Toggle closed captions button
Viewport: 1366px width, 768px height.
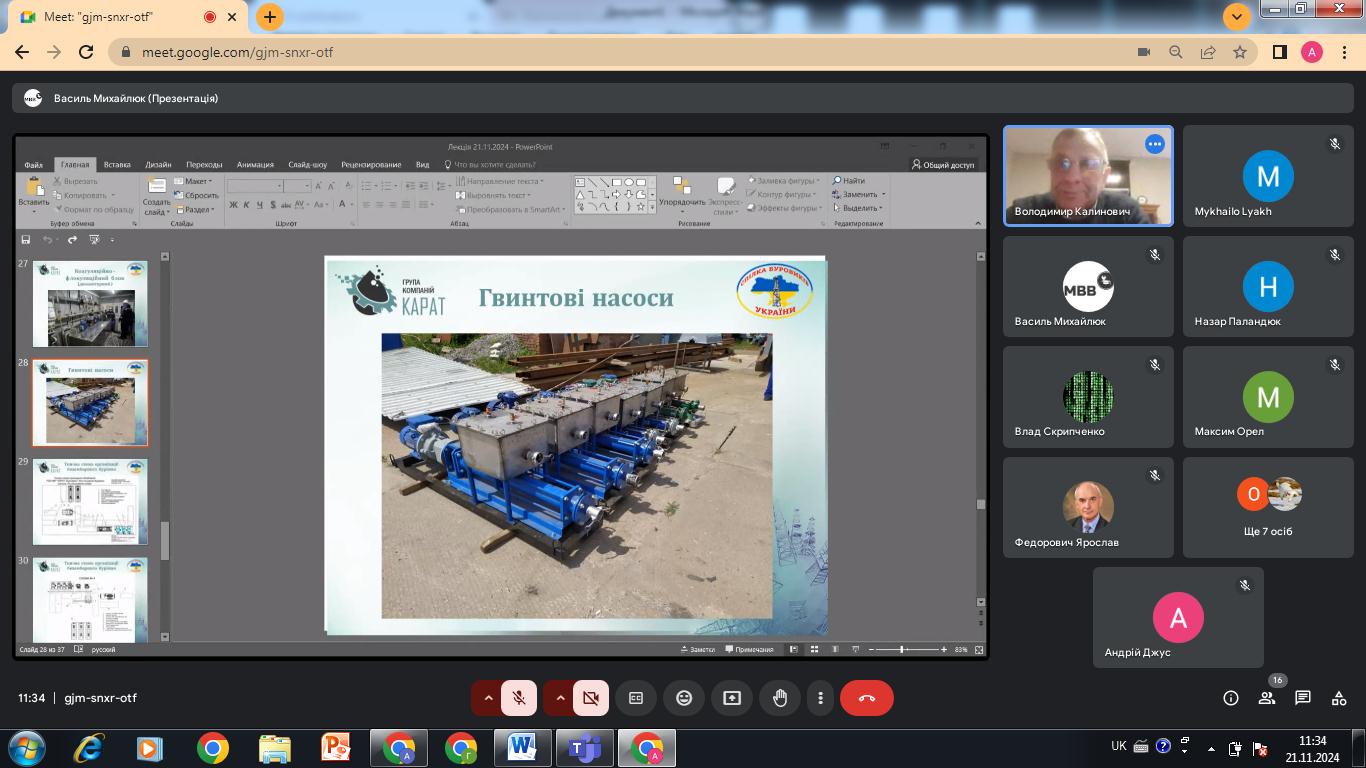pos(636,698)
